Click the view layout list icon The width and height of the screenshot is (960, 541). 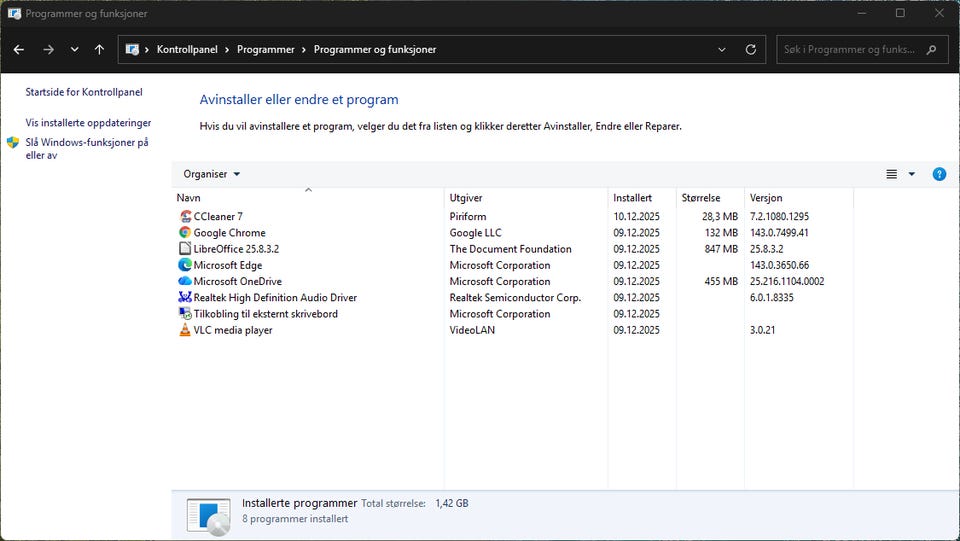point(891,174)
